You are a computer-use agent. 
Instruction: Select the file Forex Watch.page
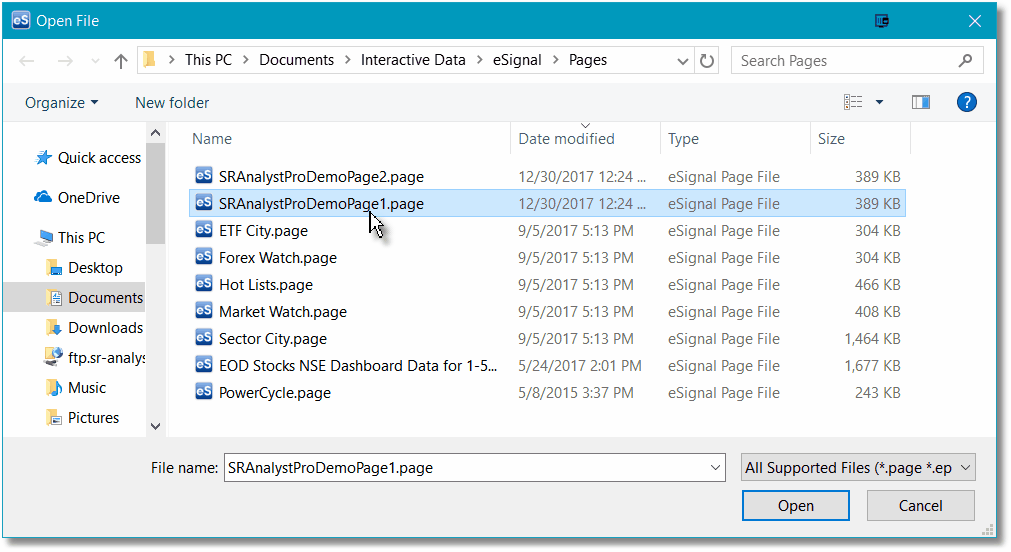pos(278,258)
